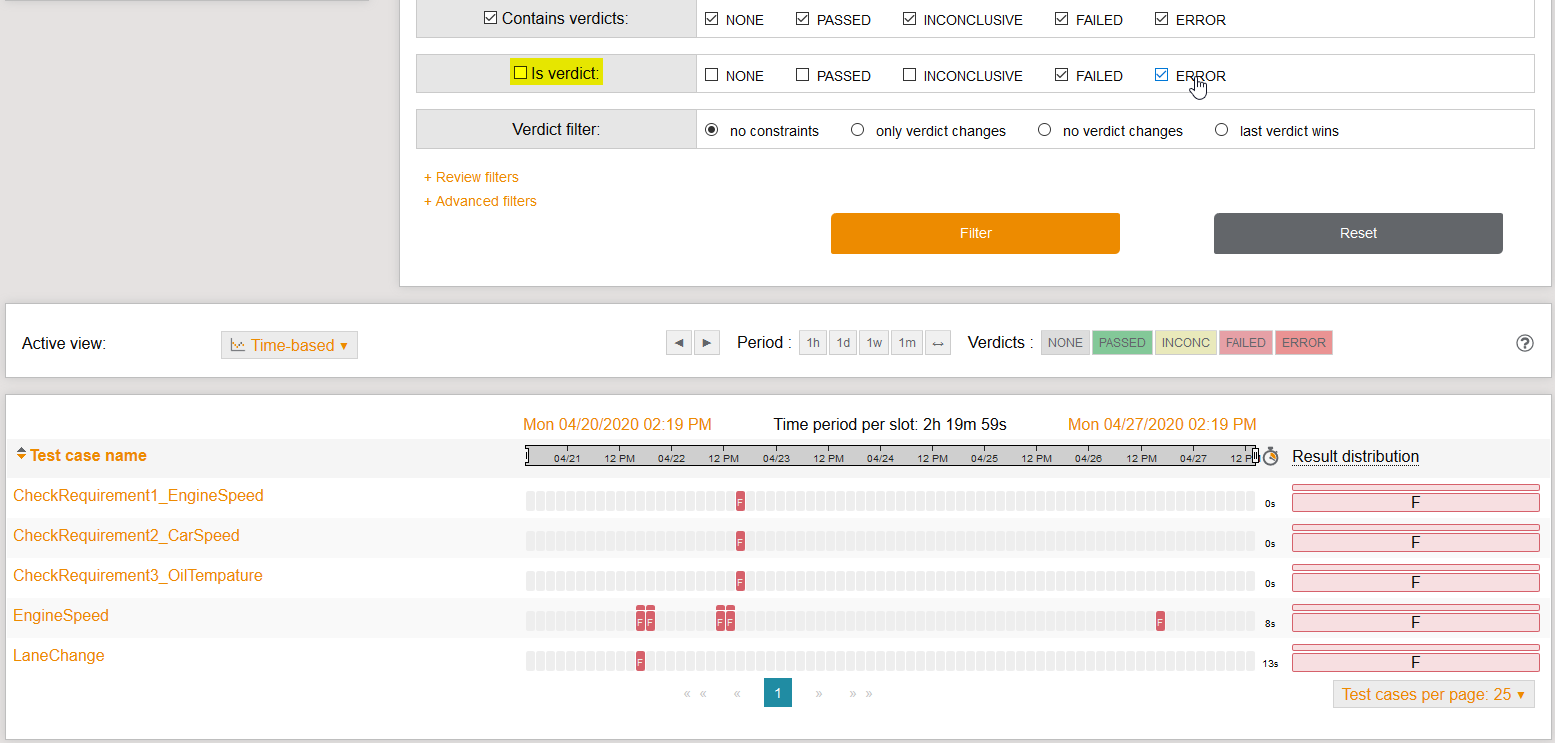
Task: Uncheck ERROR in Is verdict row
Action: (1161, 75)
